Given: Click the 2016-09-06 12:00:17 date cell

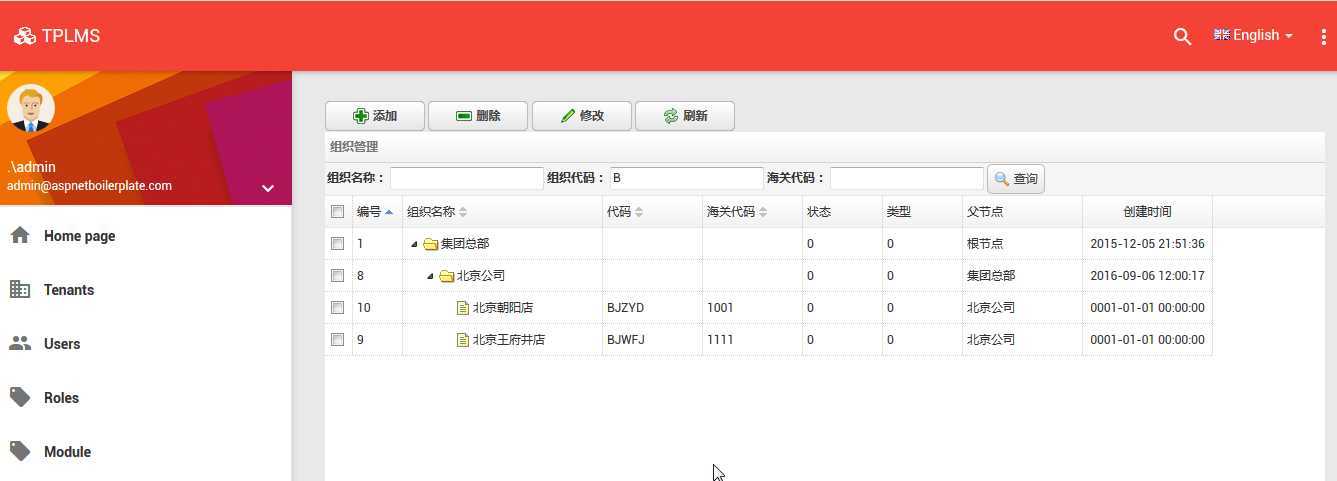Looking at the screenshot, I should (x=1147, y=276).
